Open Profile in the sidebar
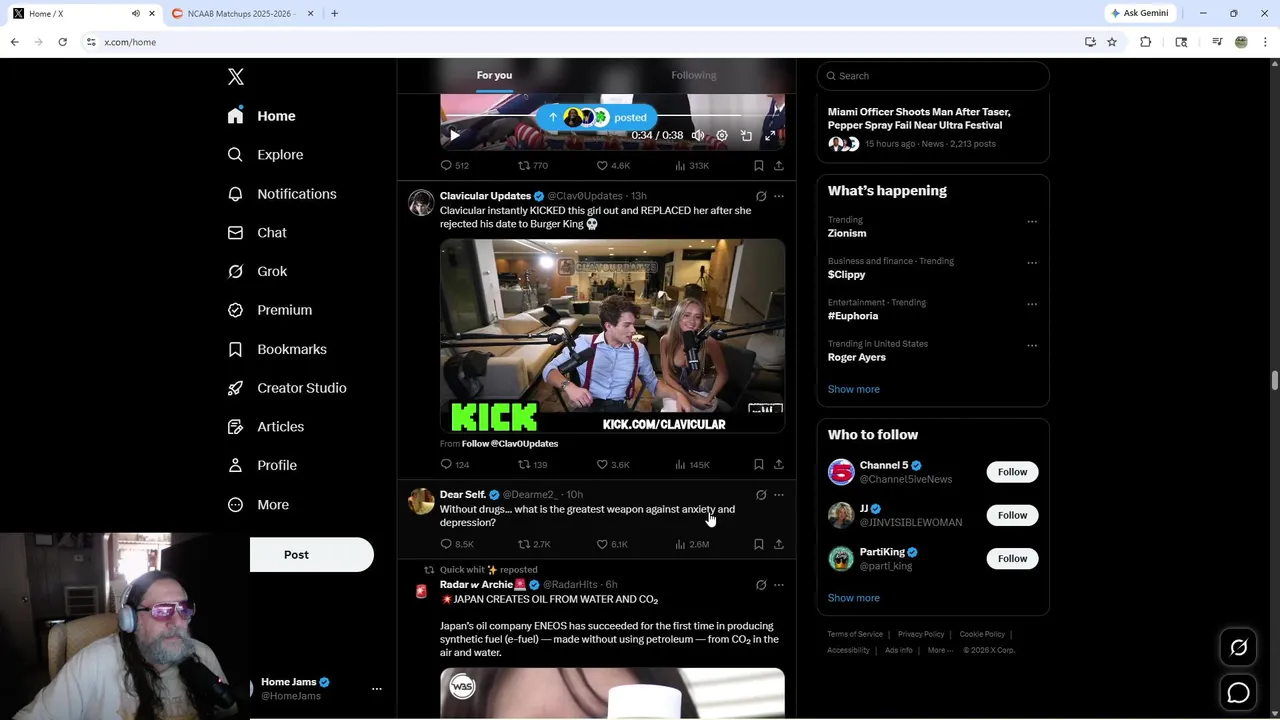 coord(262,466)
